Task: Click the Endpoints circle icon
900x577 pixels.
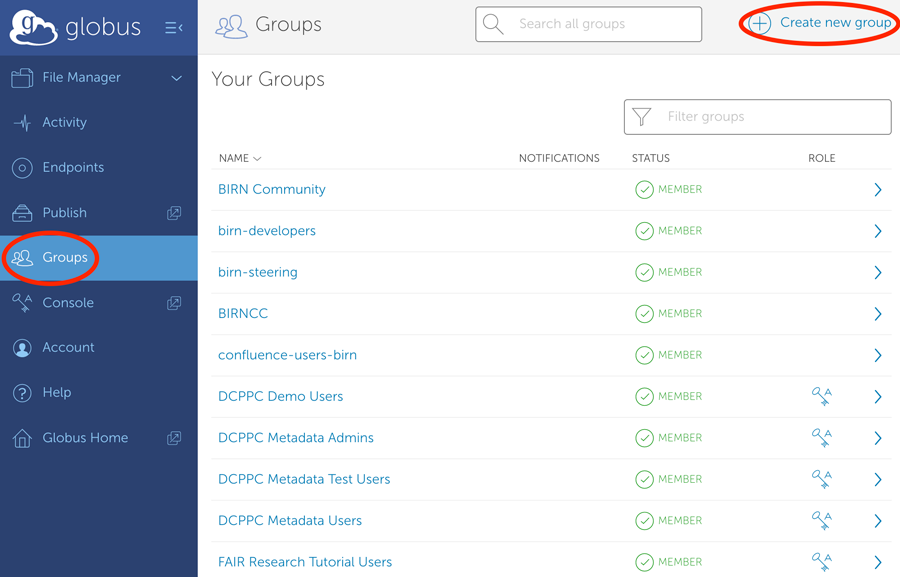Action: click(x=22, y=168)
